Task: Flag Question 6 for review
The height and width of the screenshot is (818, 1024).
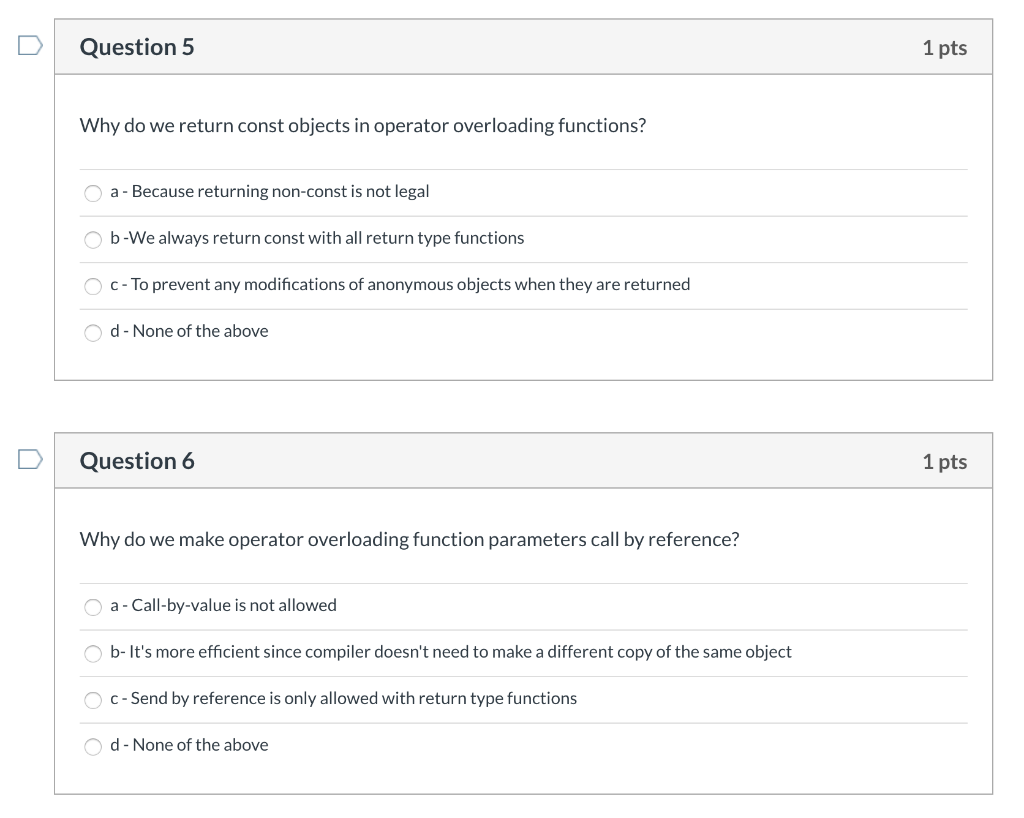Action: click(30, 460)
